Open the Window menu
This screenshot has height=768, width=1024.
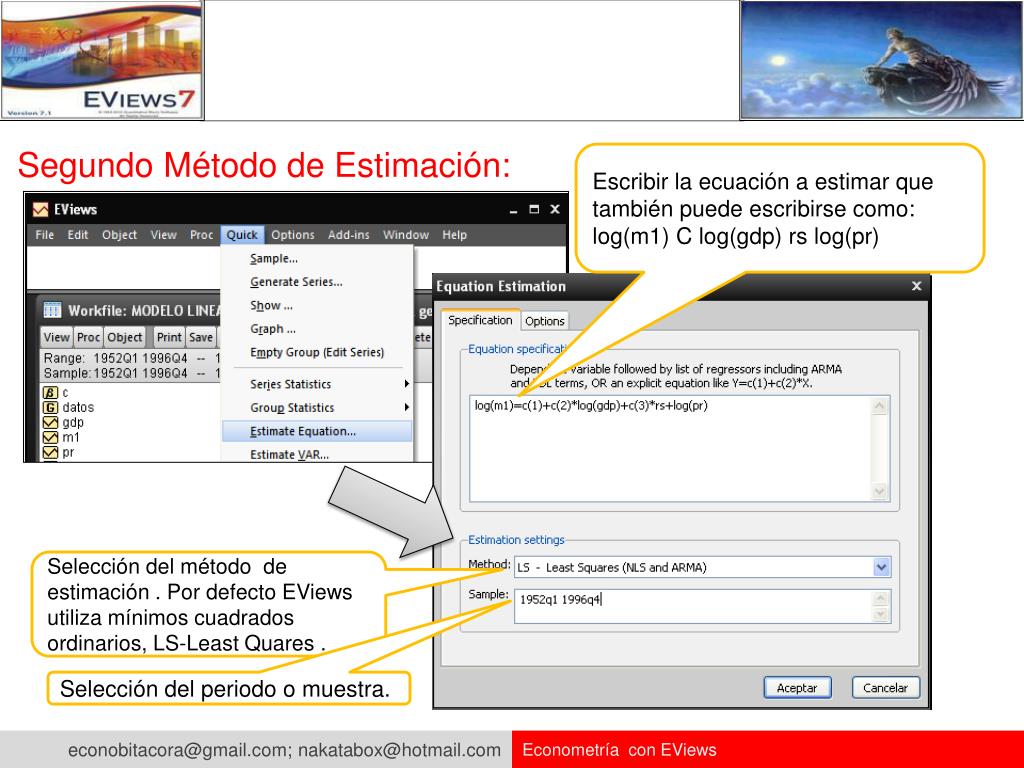click(406, 235)
